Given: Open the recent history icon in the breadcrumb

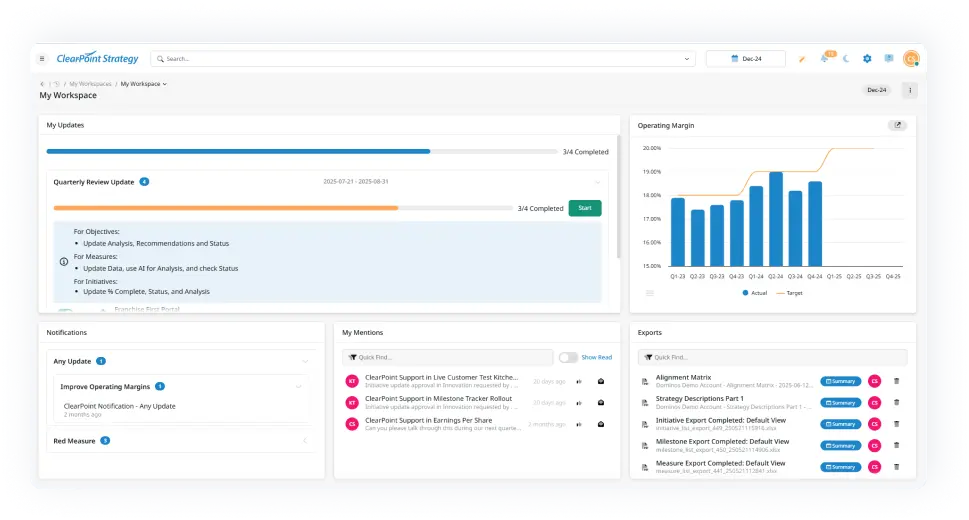Looking at the screenshot, I should (56, 84).
